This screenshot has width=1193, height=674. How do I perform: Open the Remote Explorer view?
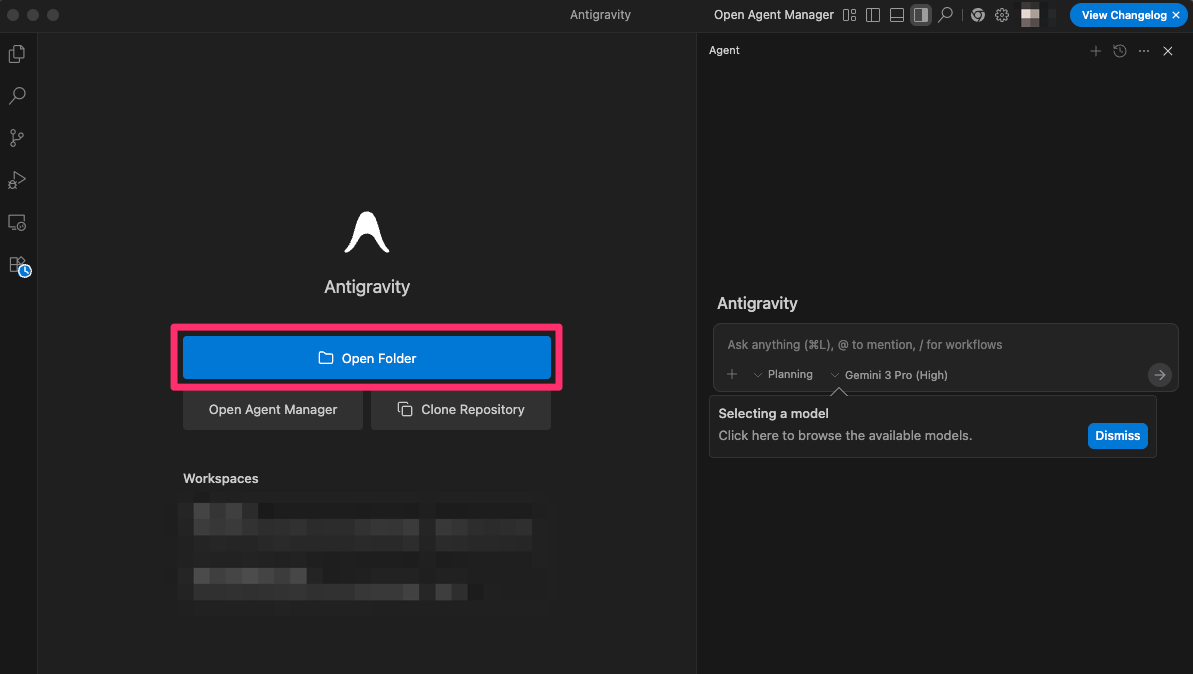[x=17, y=223]
